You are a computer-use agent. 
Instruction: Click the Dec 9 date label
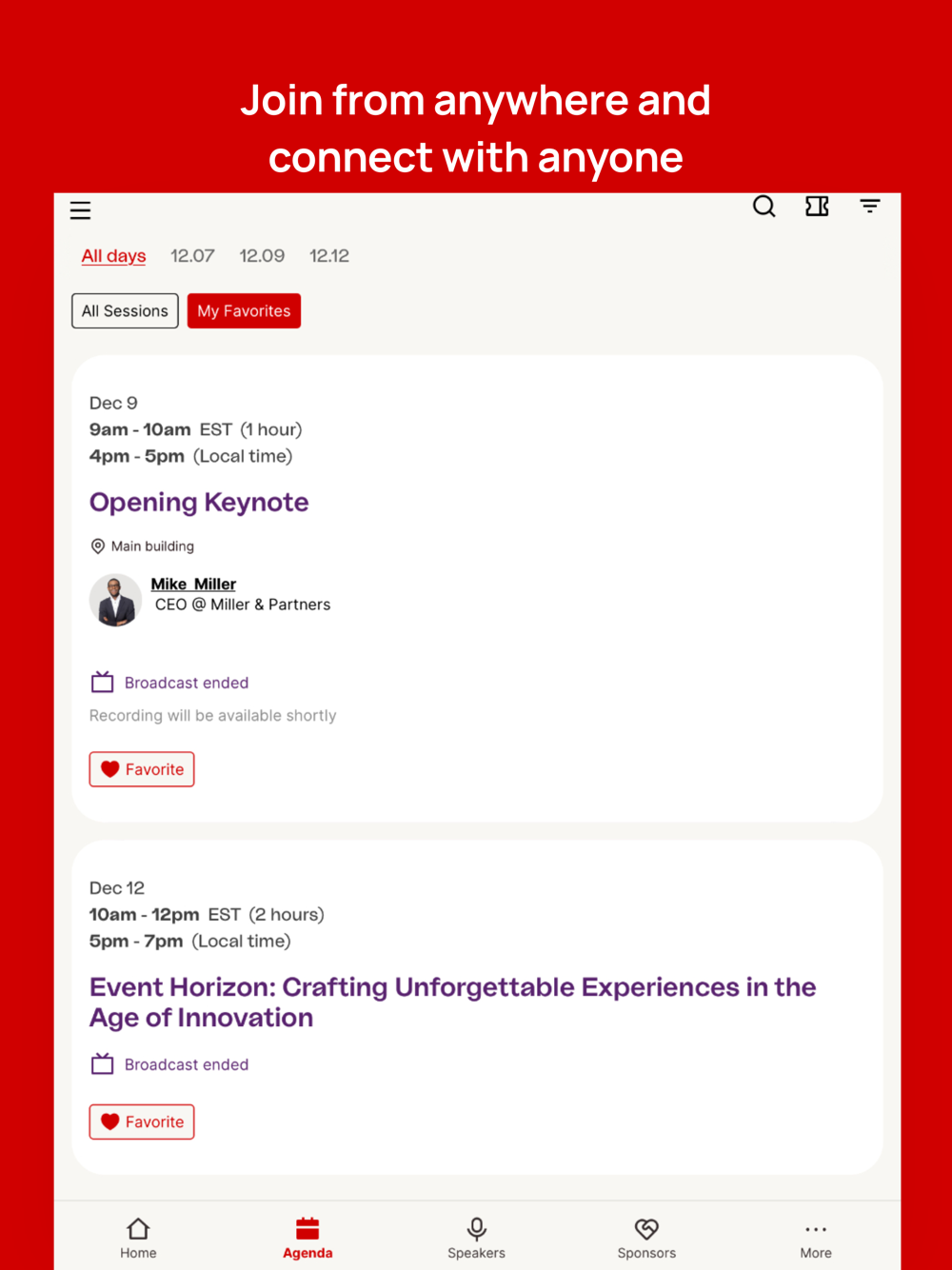coord(113,404)
